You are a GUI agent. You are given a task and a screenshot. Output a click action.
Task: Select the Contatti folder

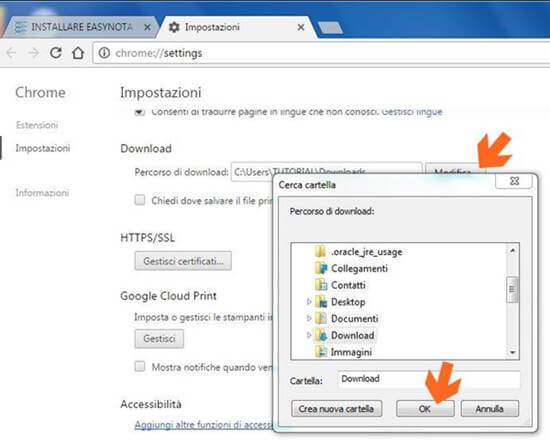point(348,285)
